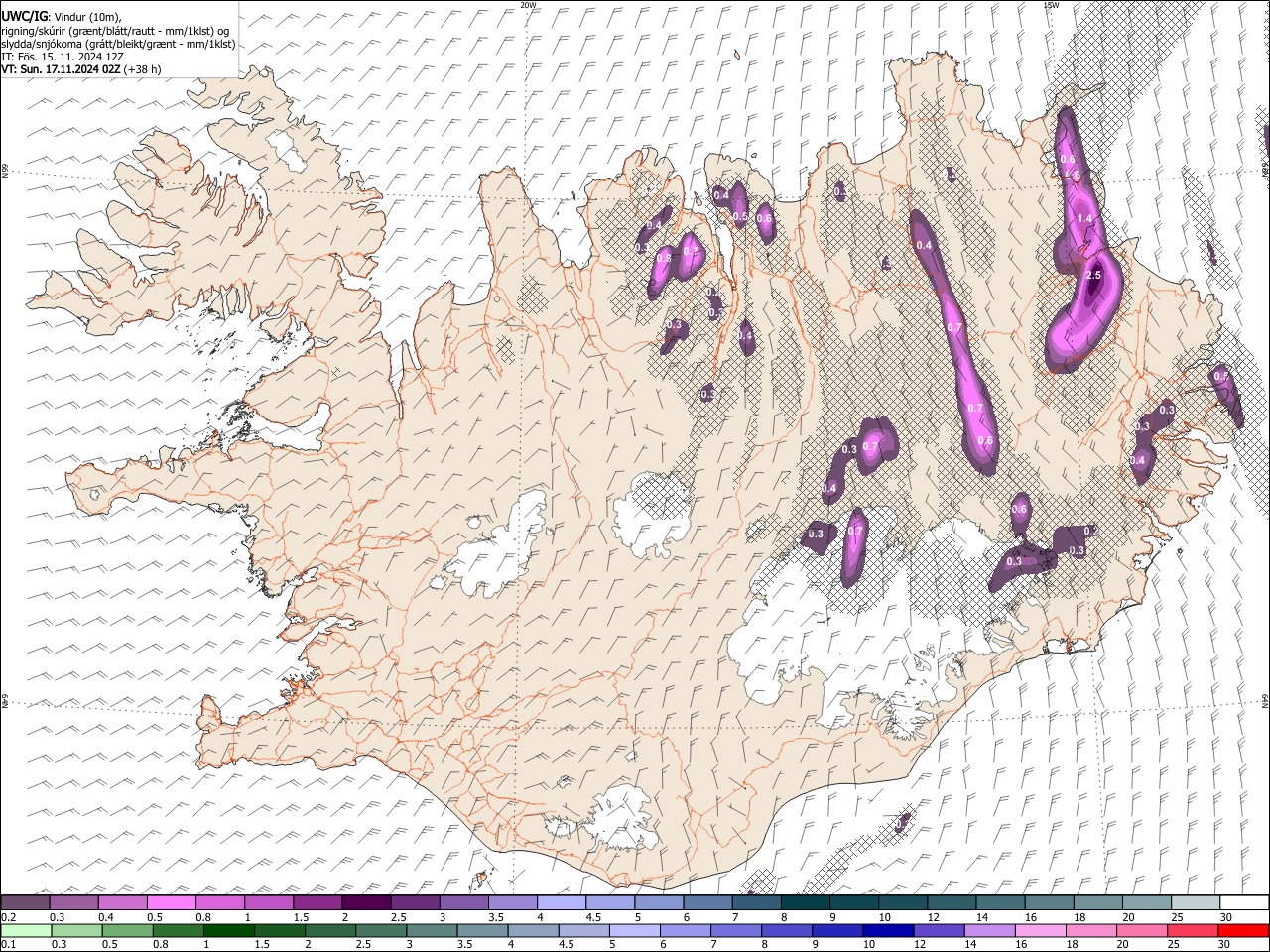Click the upper legend swatch starting at 0.3

pos(74,902)
